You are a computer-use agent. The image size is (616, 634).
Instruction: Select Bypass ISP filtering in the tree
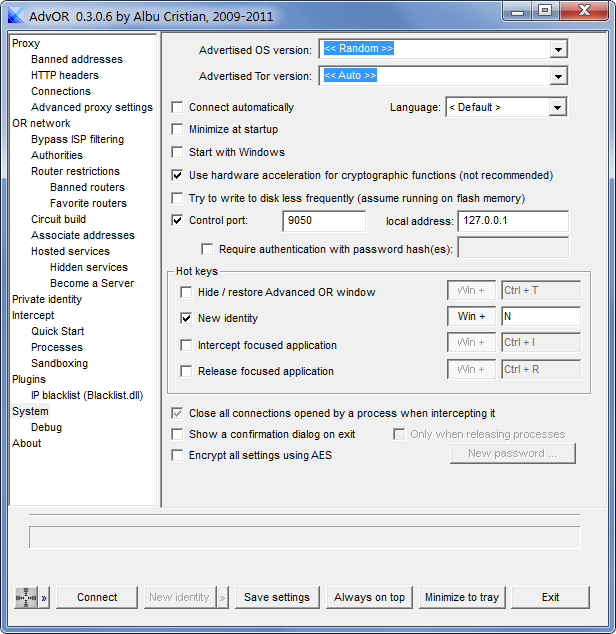click(78, 139)
